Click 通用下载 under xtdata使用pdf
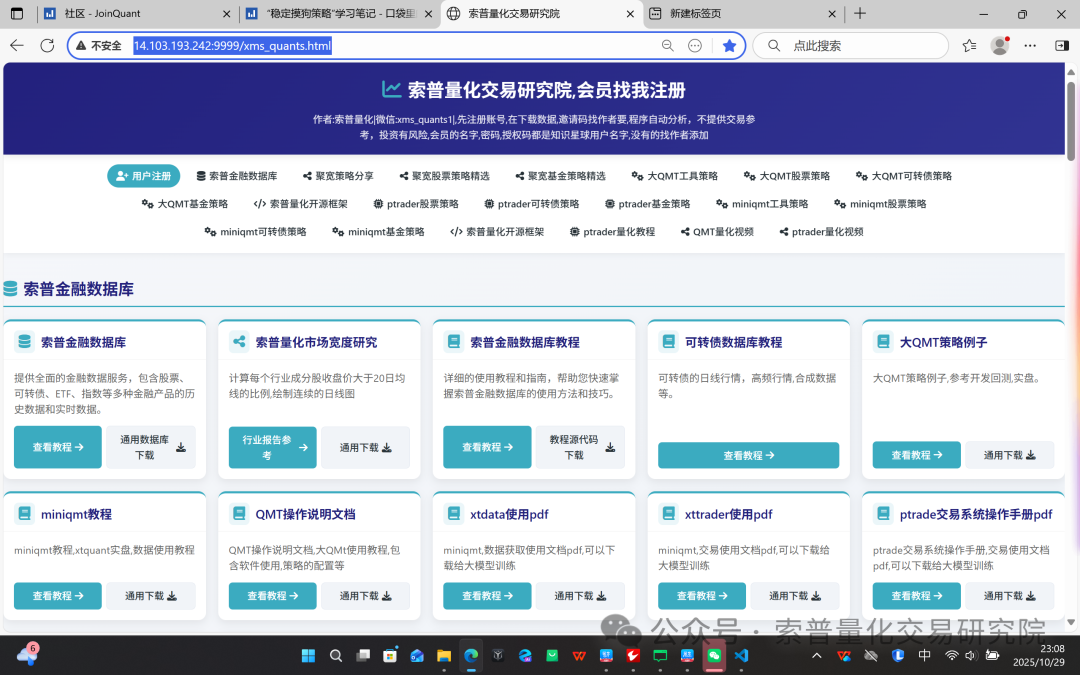 580,595
